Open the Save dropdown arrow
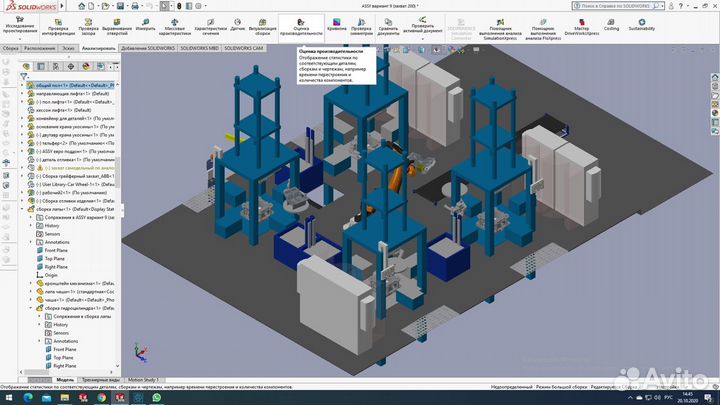The height and width of the screenshot is (405, 720). click(126, 6)
